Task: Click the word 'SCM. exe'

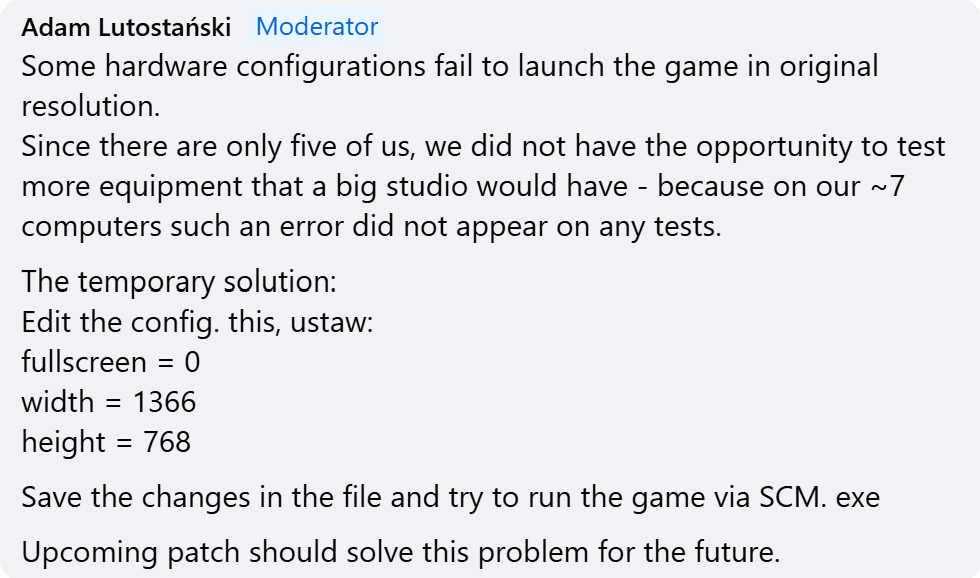Action: 819,497
